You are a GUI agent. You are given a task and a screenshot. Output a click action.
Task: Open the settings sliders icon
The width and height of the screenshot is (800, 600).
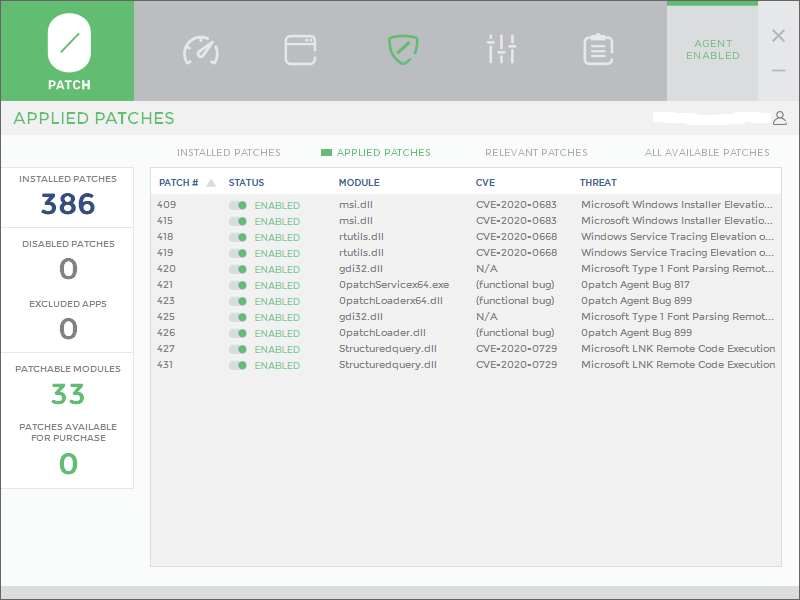coord(501,49)
